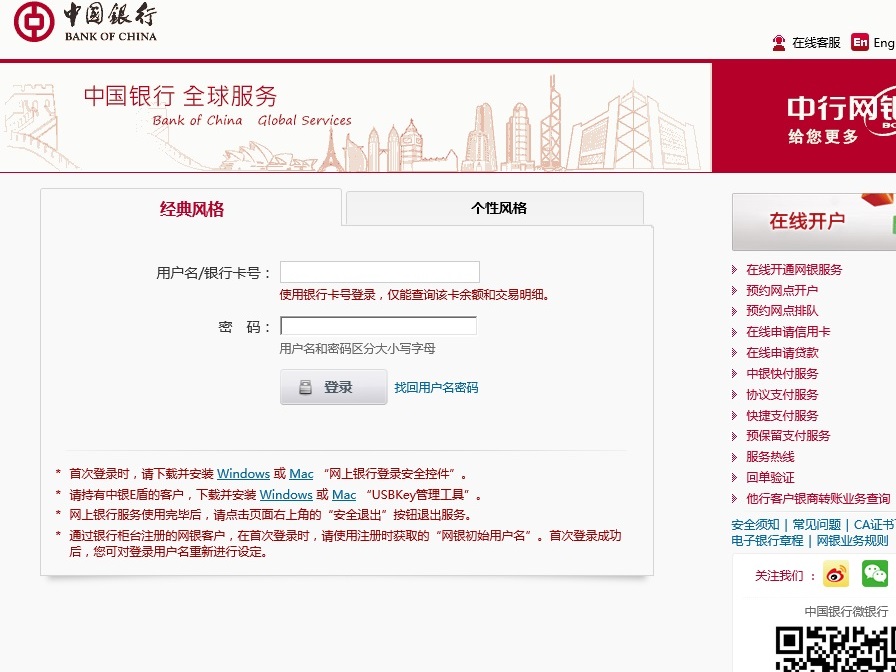Click the arrow bullet beside 服务热线
This screenshot has width=896, height=672.
point(734,457)
